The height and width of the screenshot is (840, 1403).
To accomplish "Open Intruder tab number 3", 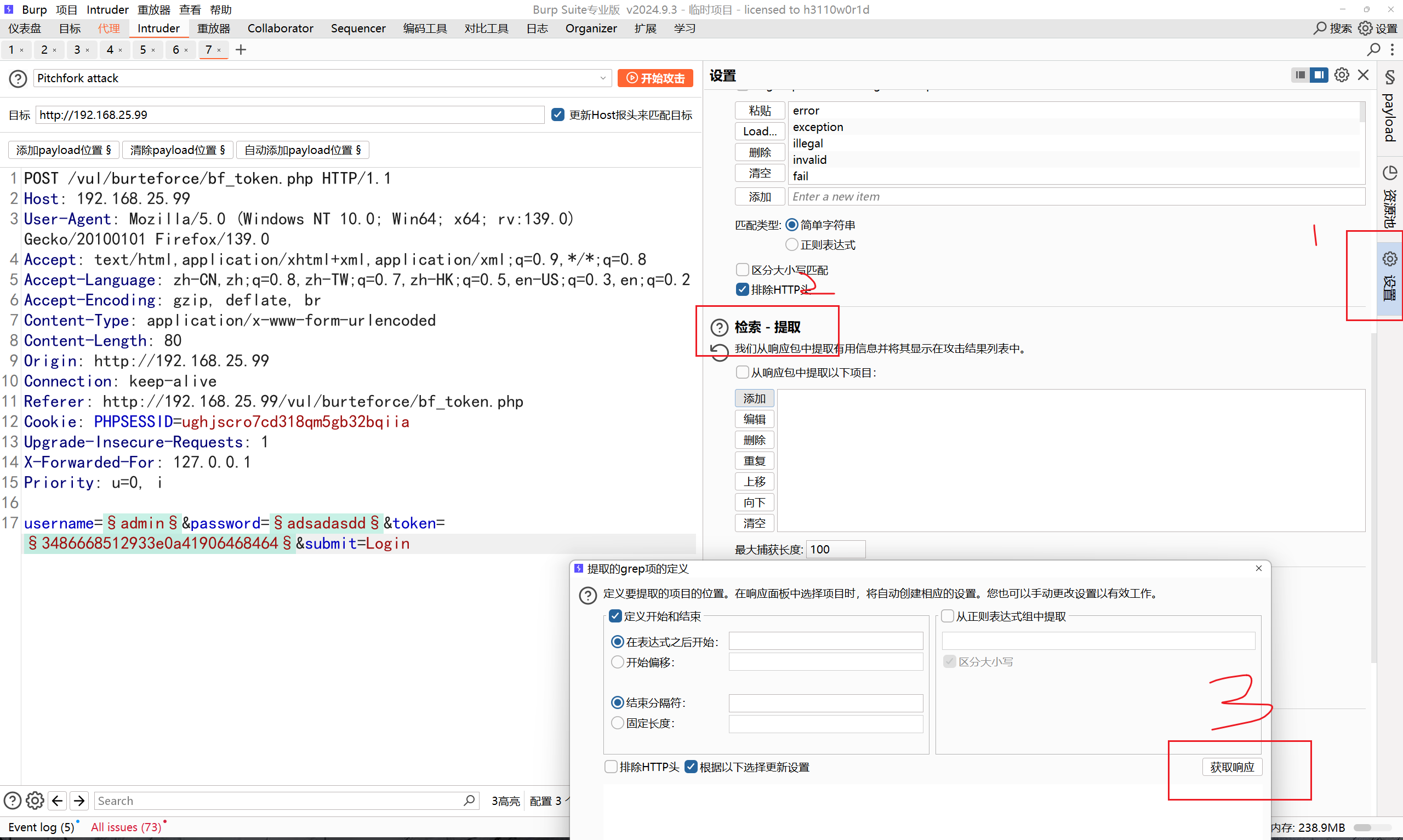I will click(77, 50).
